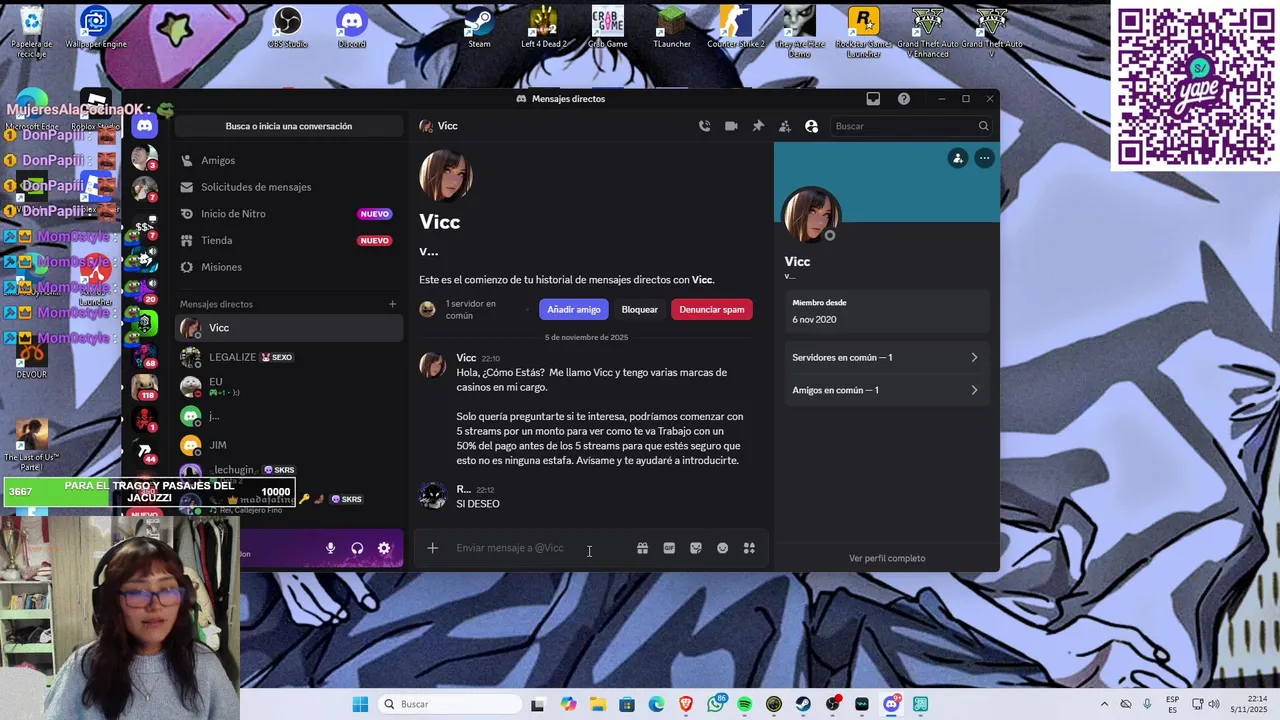
Task: Click the Añadir amigo button
Action: pos(574,309)
